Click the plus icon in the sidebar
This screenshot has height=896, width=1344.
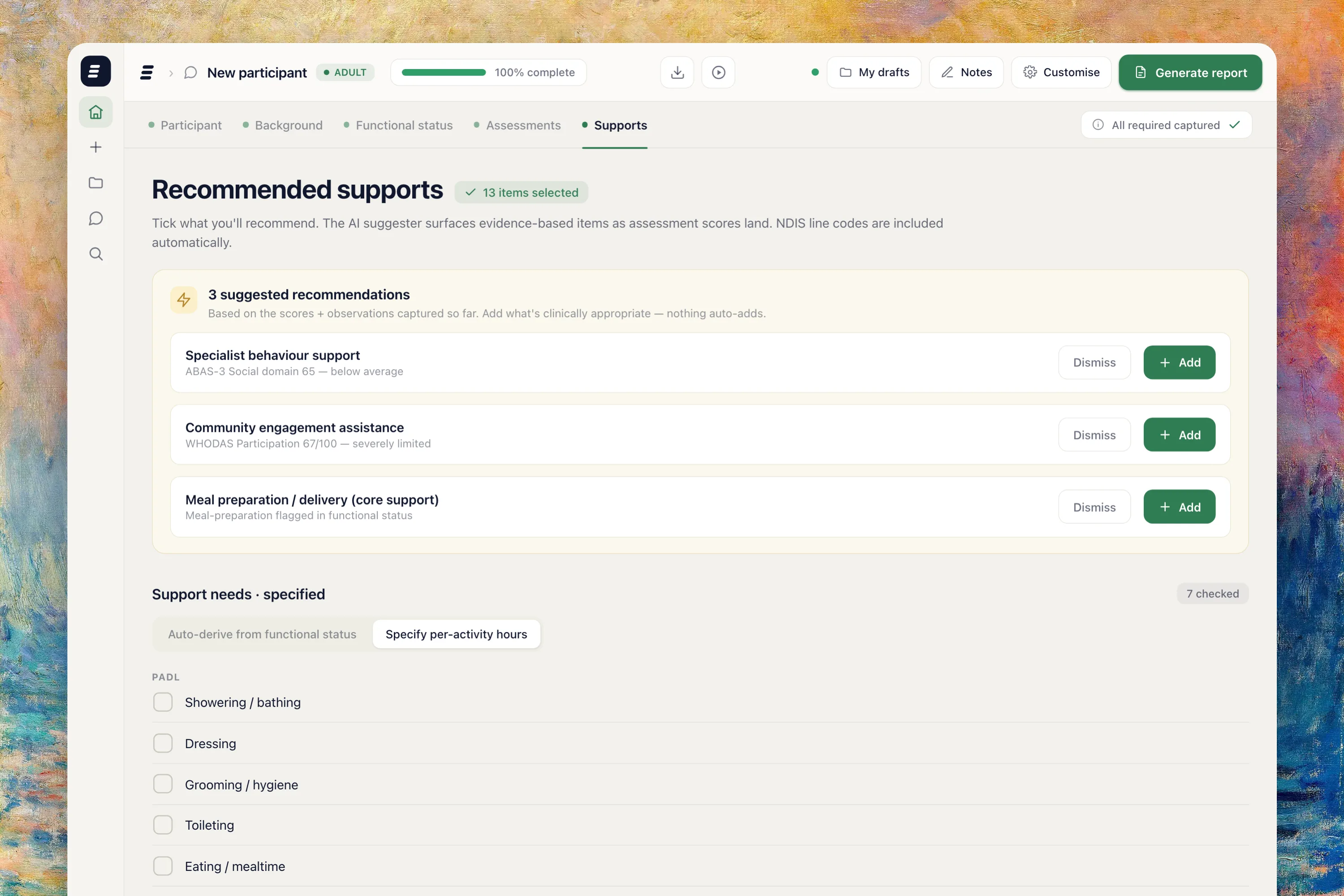pos(95,147)
